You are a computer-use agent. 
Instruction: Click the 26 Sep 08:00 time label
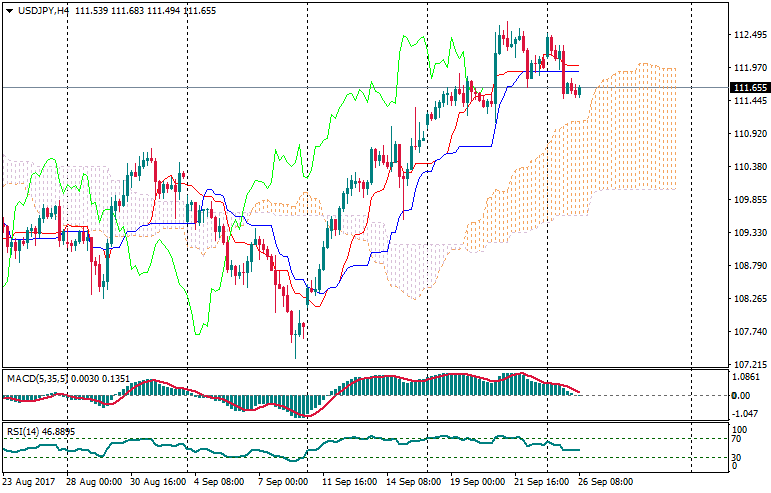tap(607, 482)
